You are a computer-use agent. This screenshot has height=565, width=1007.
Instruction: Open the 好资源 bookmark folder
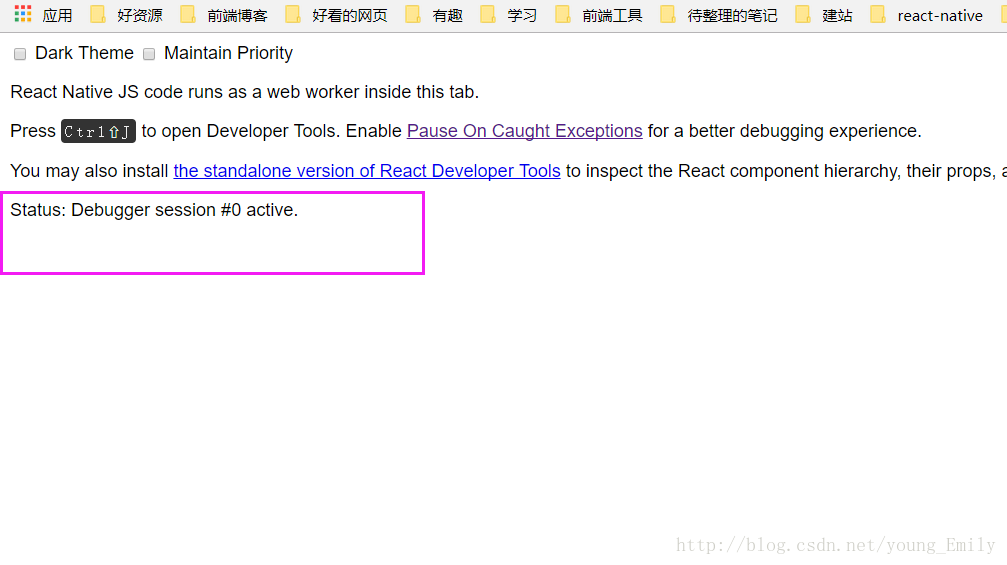coord(127,15)
